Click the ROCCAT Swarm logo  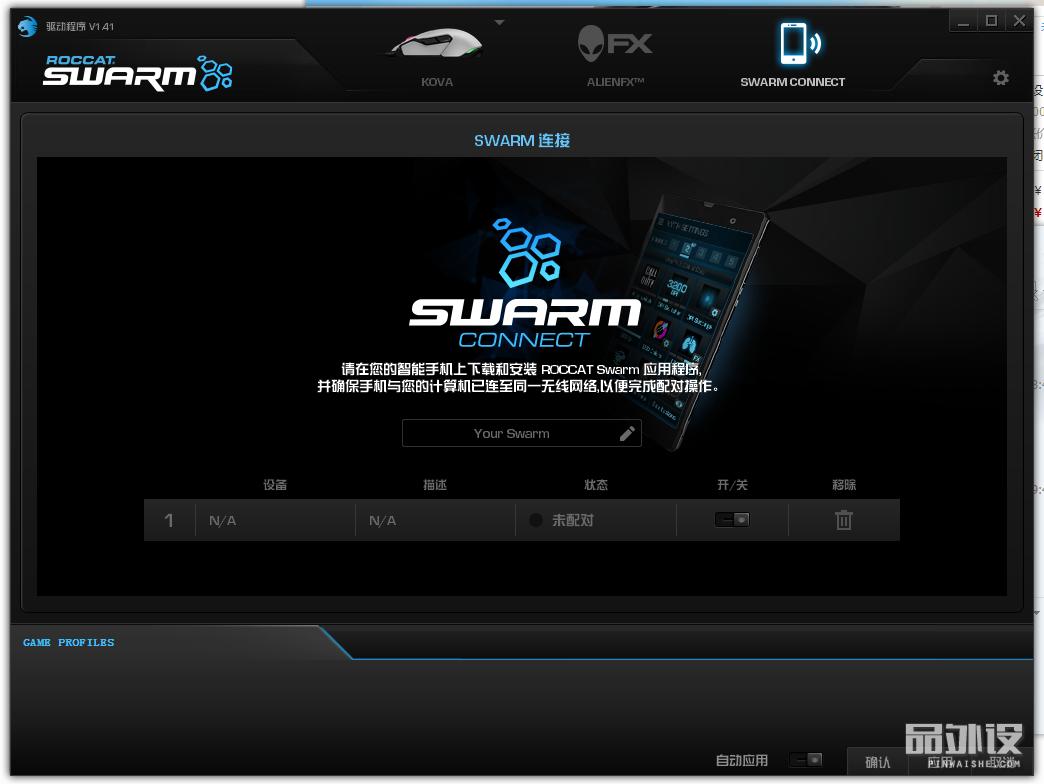[137, 73]
